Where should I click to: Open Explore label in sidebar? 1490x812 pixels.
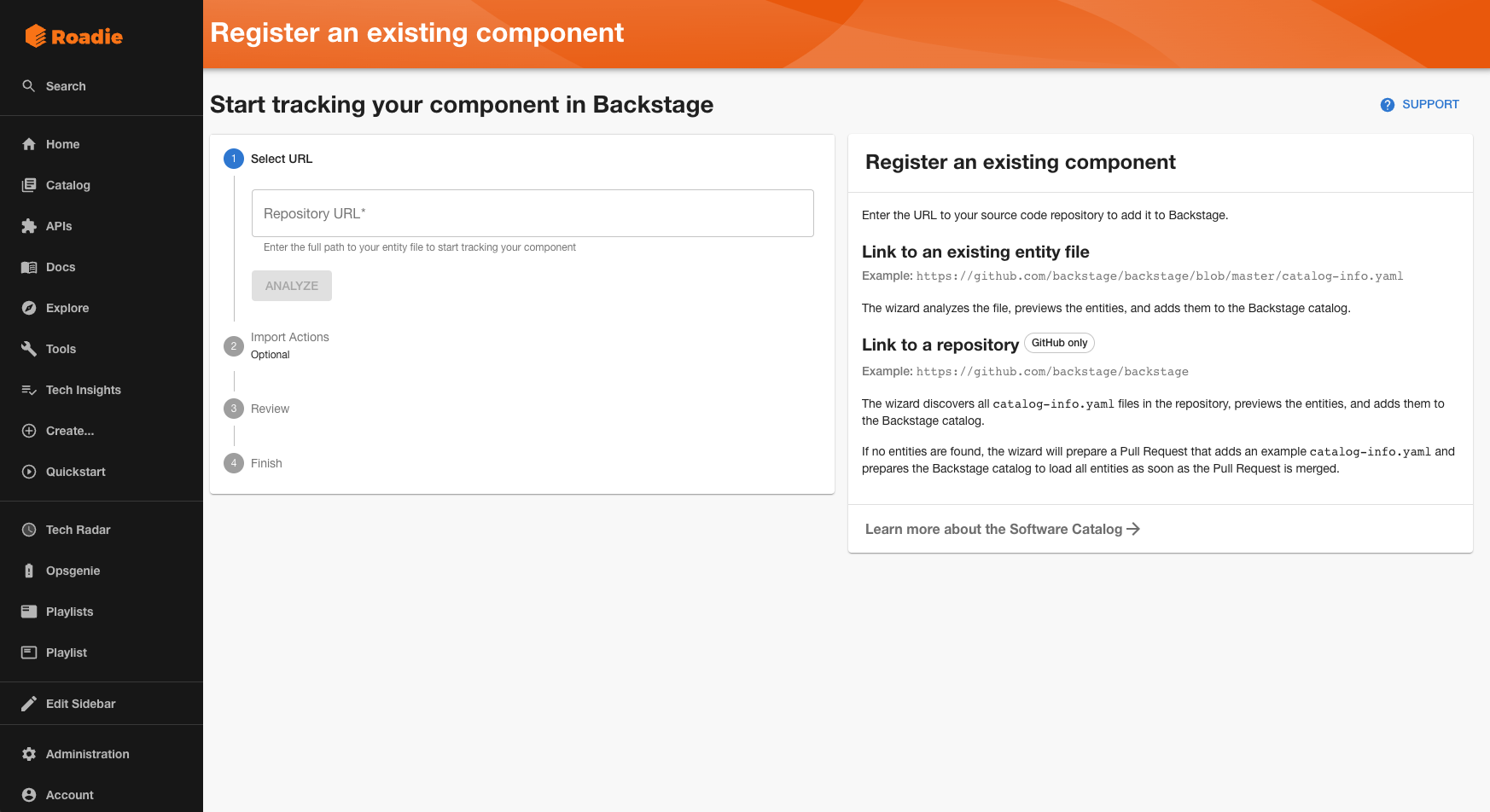point(67,308)
